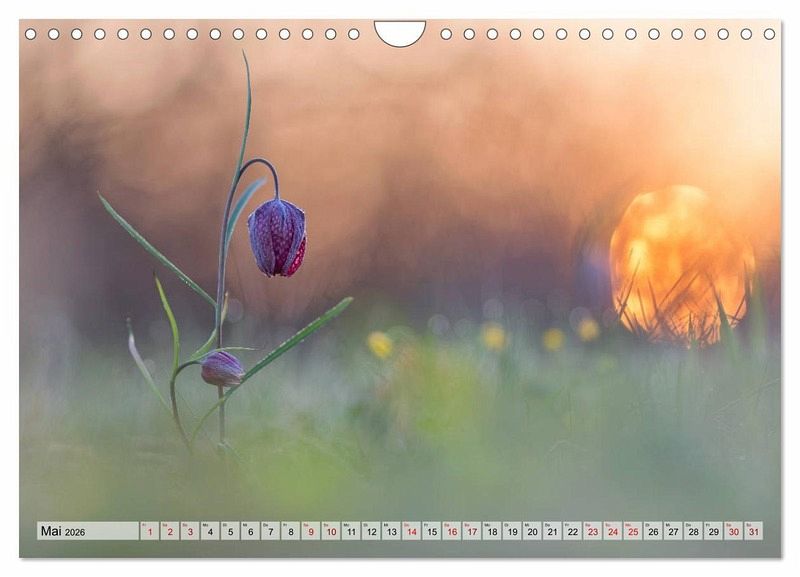
Task: Select day 18 in the date row
Action: coord(492,531)
